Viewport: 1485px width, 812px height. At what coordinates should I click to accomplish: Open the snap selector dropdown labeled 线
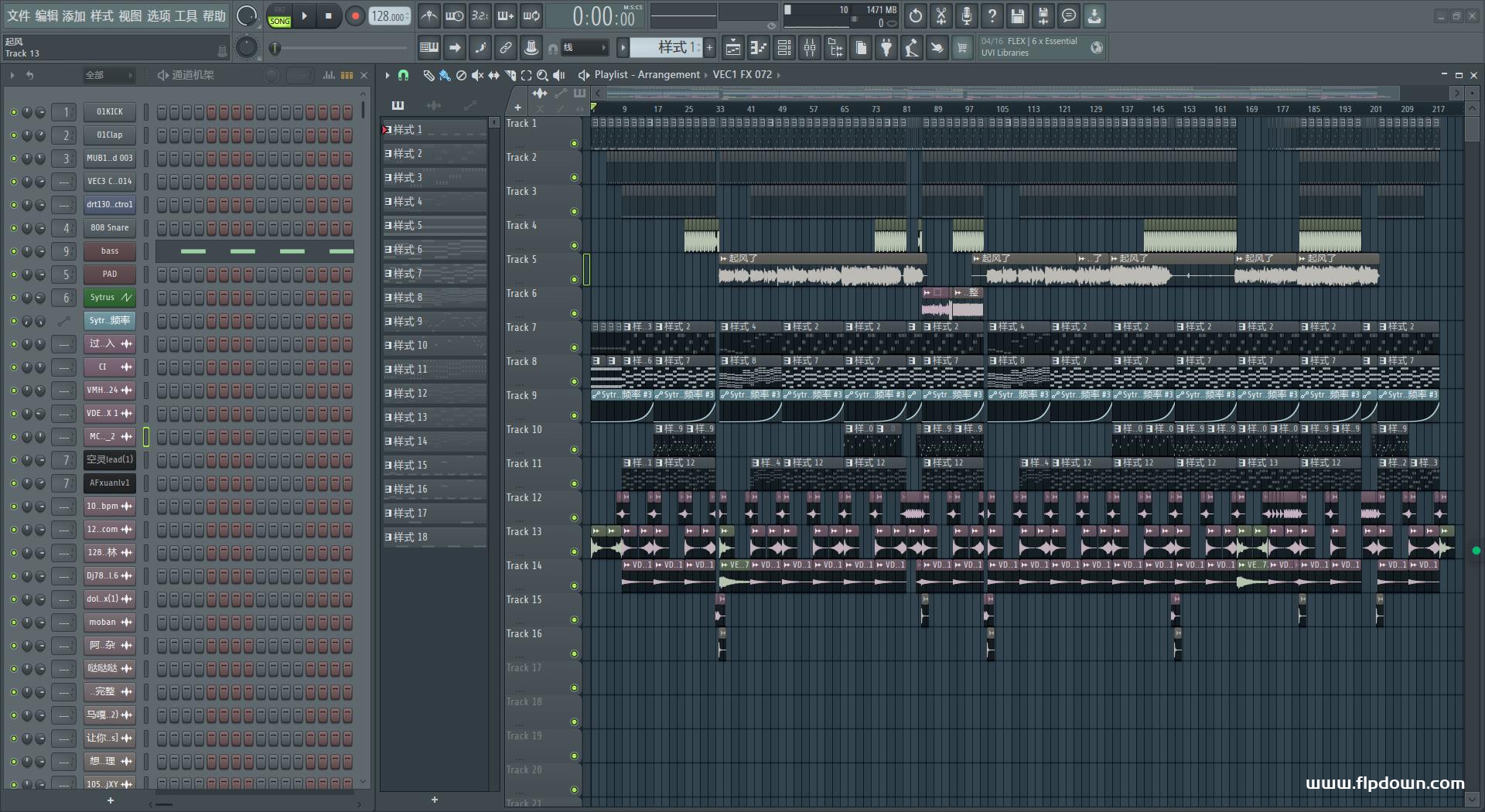pyautogui.click(x=584, y=48)
